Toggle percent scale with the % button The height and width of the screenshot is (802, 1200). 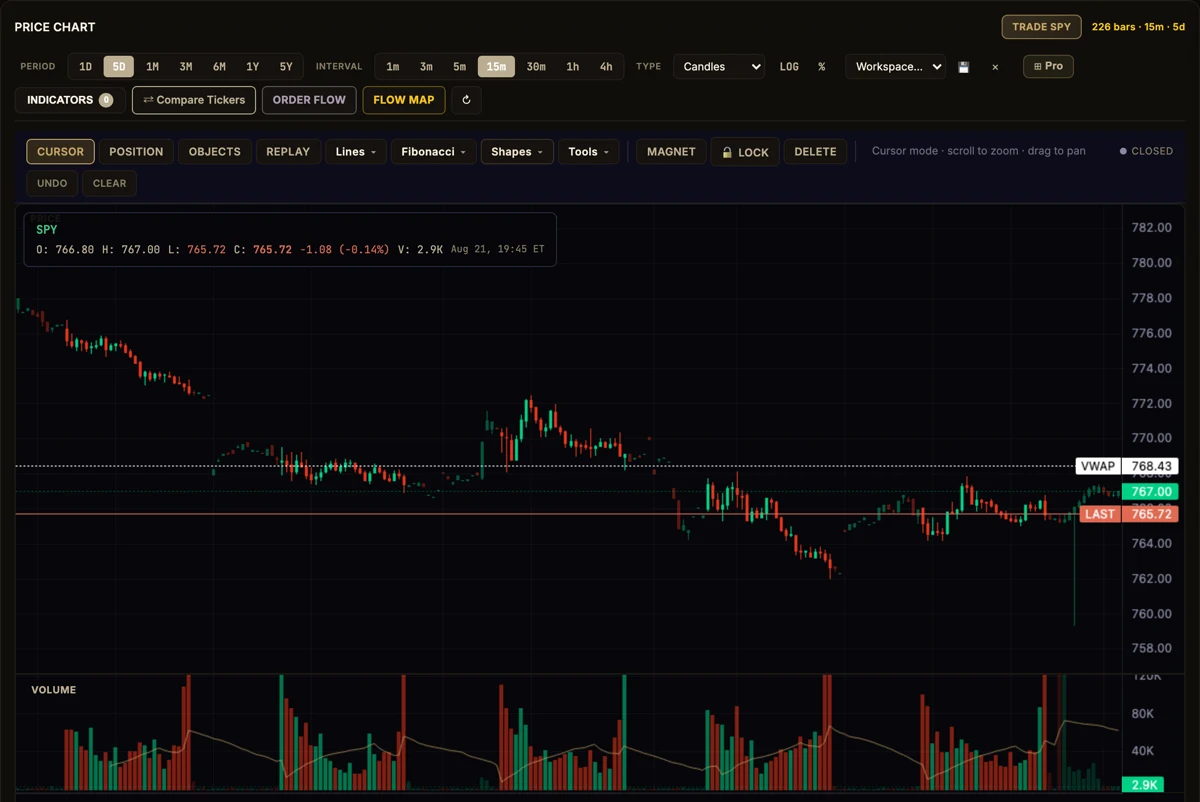[822, 67]
